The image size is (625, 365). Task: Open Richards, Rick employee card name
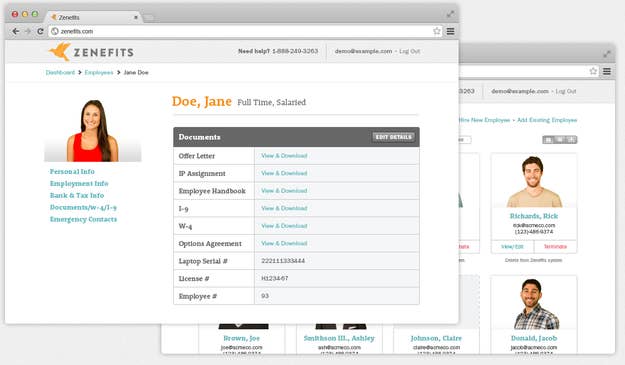pyautogui.click(x=534, y=216)
